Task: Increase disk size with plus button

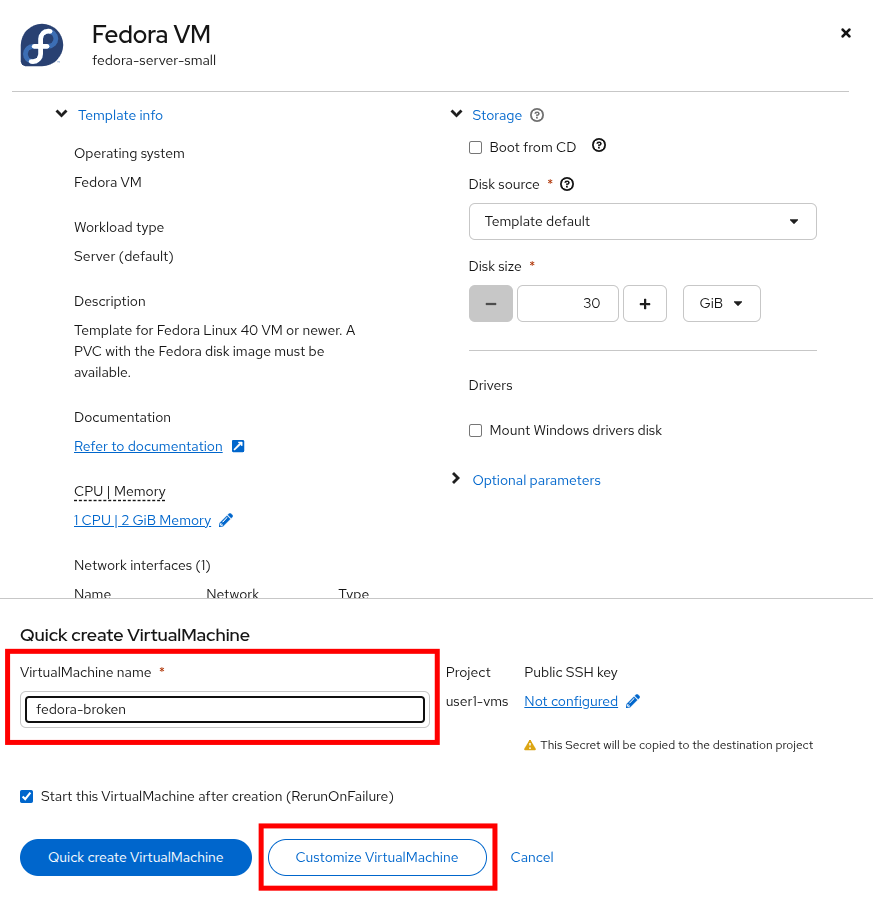Action: tap(645, 304)
